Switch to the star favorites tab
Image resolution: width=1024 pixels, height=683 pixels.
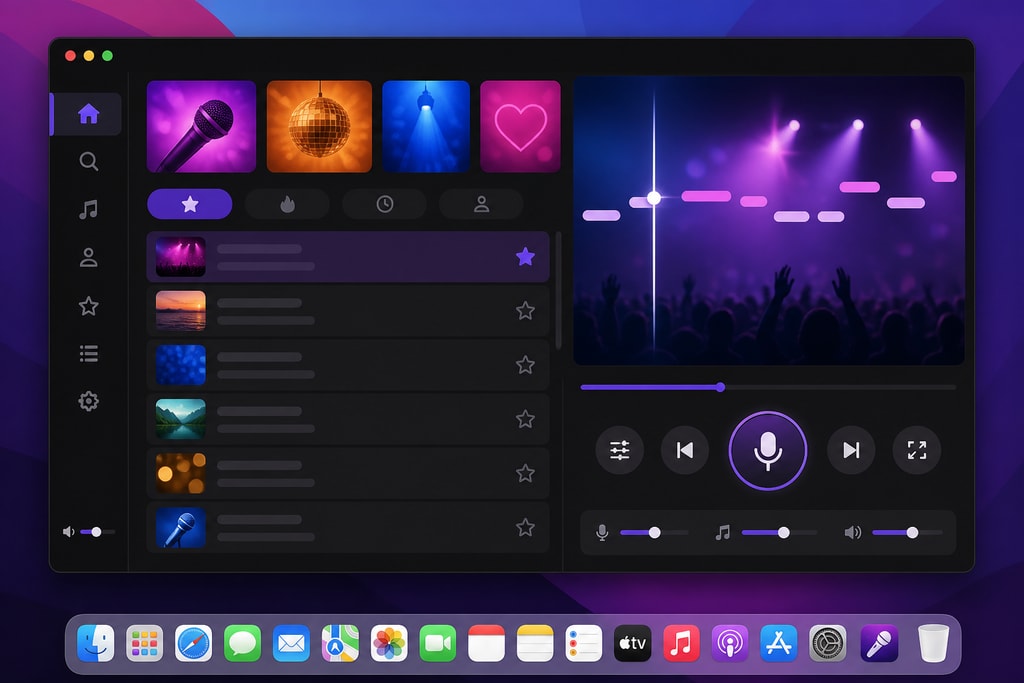click(x=190, y=204)
